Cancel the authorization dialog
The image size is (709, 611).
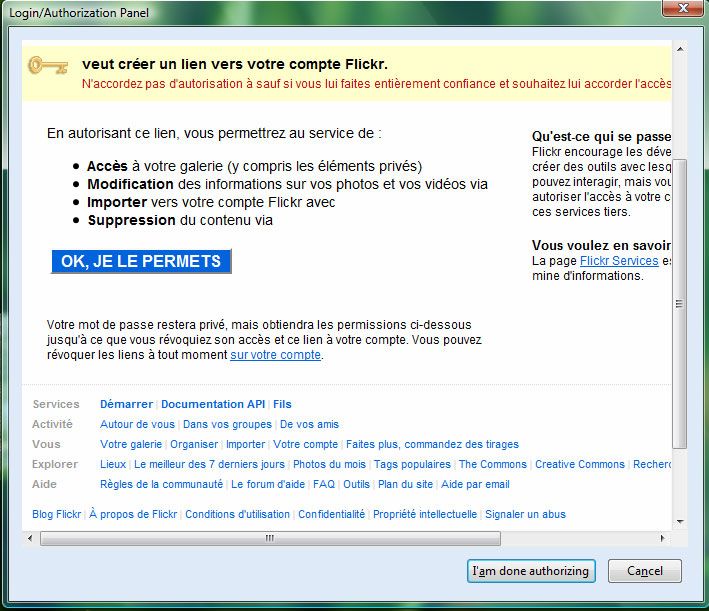pyautogui.click(x=644, y=571)
